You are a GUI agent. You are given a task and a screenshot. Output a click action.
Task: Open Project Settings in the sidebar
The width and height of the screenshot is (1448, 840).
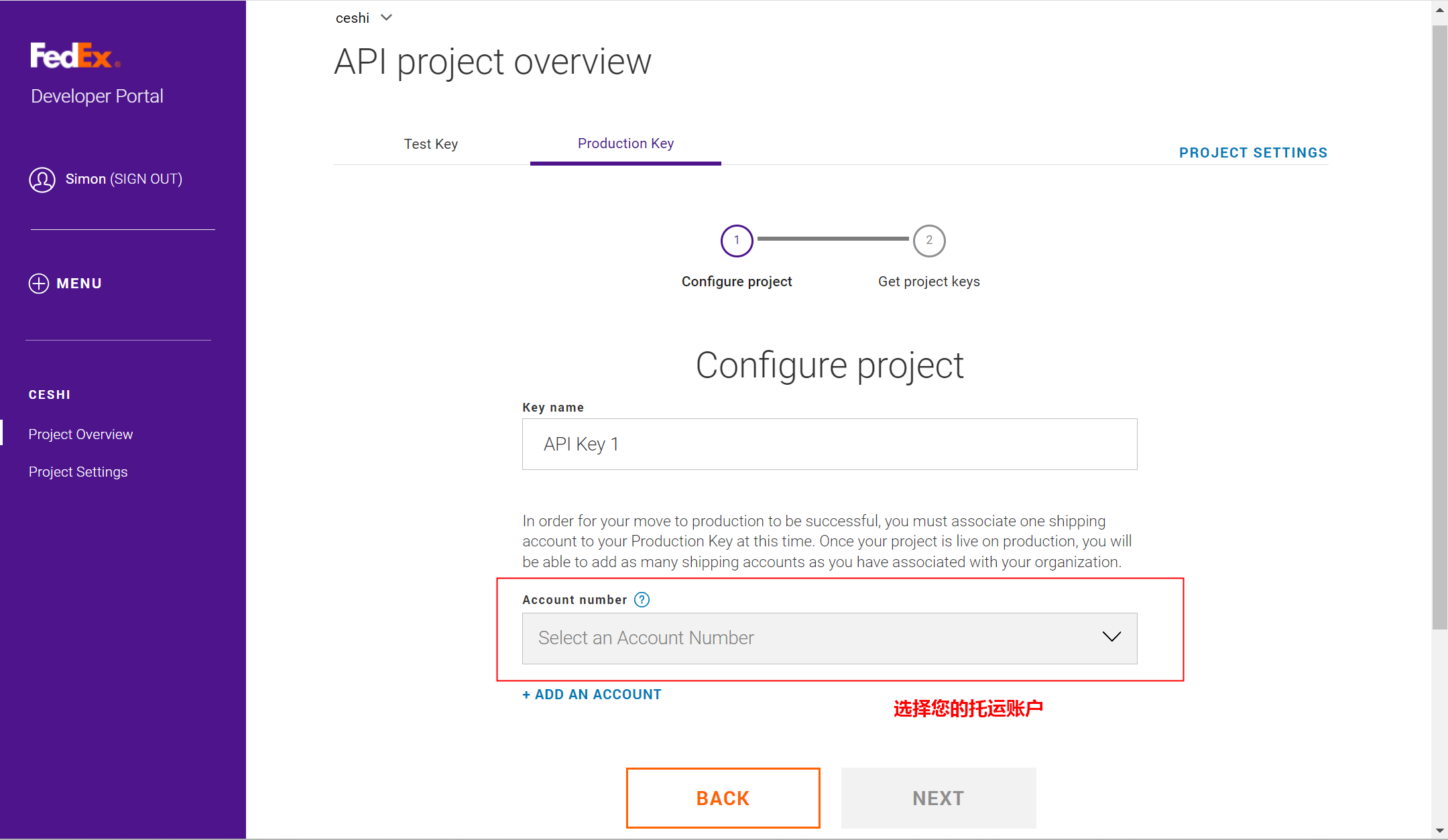point(78,472)
